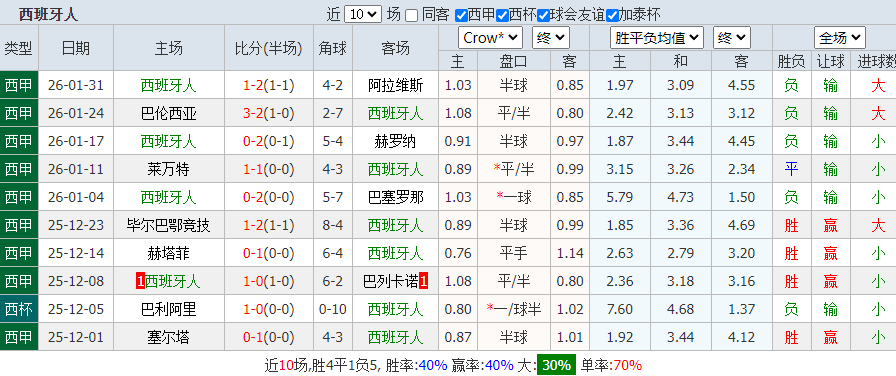Click the date 25-12-01
The height and width of the screenshot is (376, 896).
point(76,337)
